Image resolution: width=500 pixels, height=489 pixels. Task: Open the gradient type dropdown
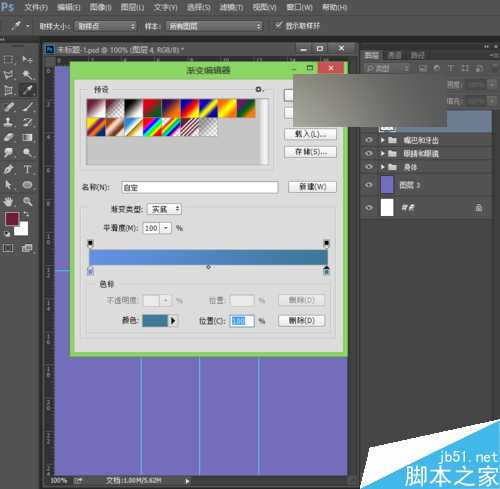(x=164, y=209)
